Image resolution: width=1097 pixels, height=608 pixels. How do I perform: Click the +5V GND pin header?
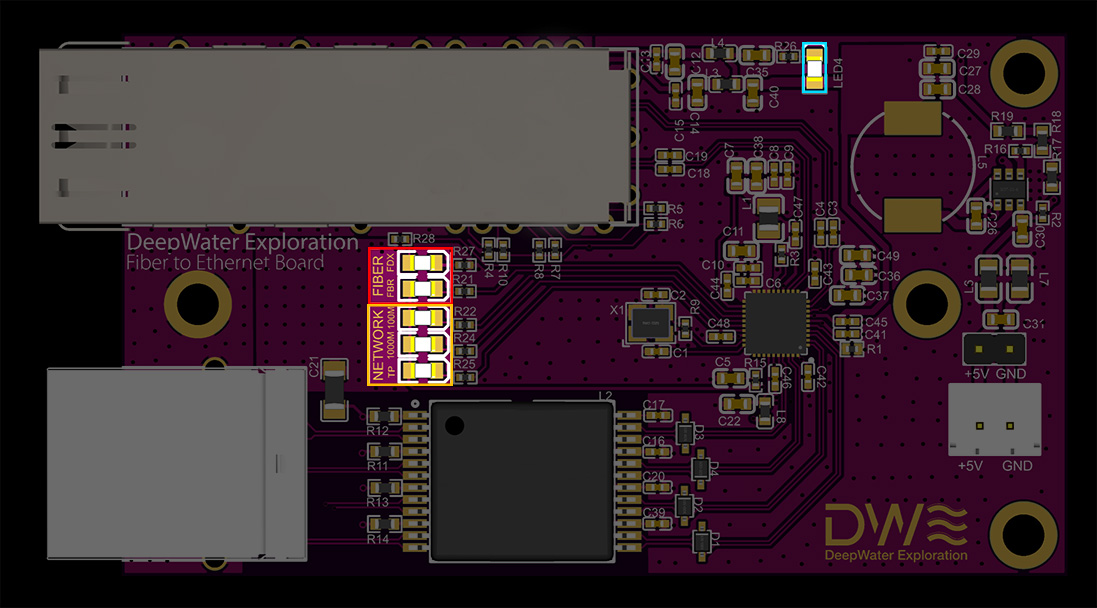(994, 348)
